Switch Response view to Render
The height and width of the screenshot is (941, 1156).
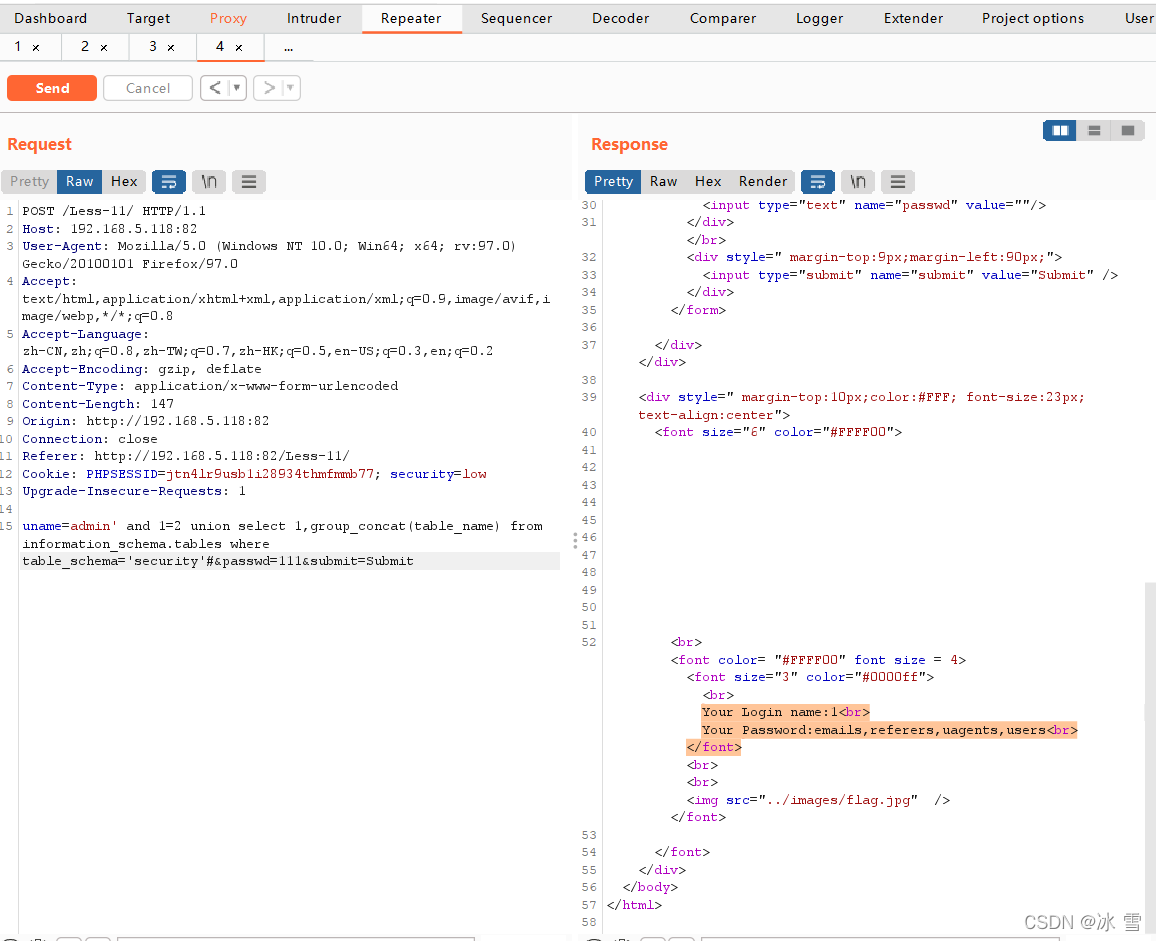pos(763,181)
